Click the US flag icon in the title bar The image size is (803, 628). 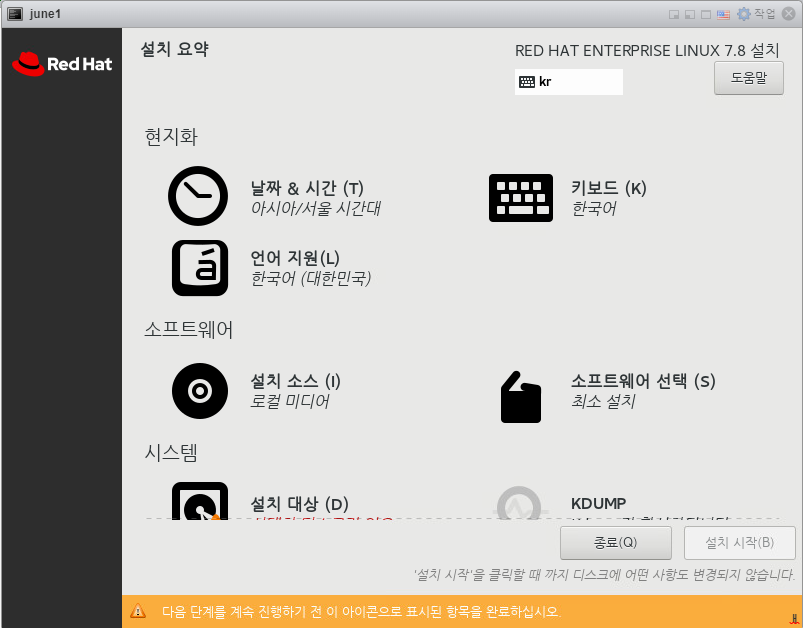pyautogui.click(x=723, y=14)
